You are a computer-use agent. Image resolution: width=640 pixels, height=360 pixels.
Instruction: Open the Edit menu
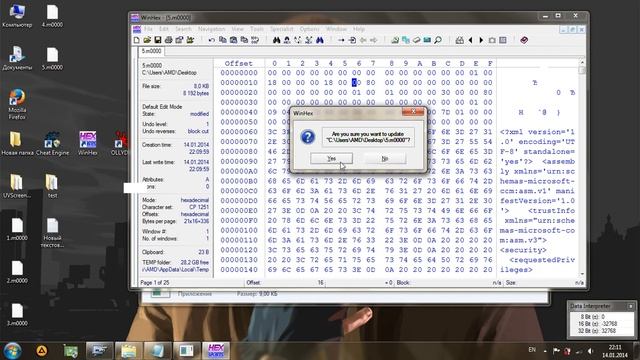tap(164, 29)
